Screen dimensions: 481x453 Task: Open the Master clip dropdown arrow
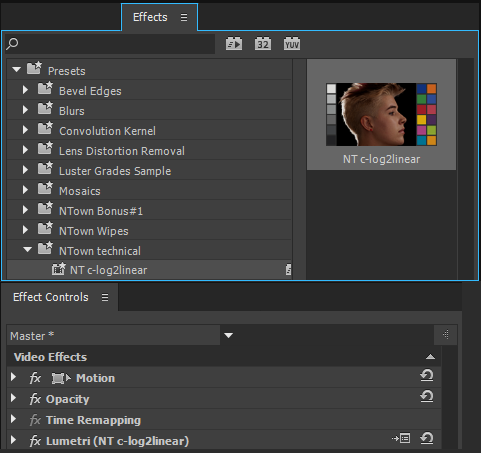(228, 335)
